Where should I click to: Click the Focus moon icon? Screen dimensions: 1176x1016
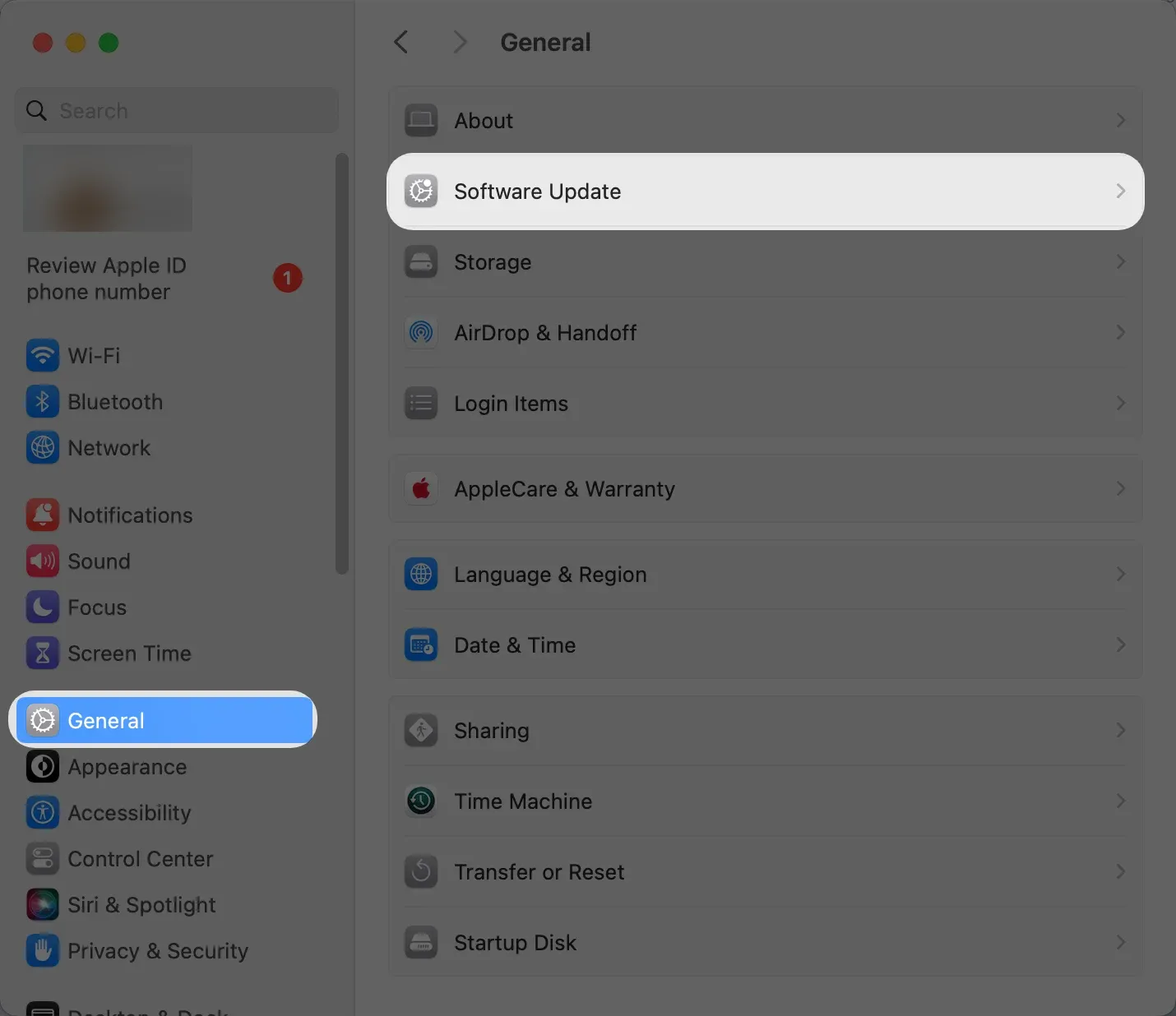point(43,607)
